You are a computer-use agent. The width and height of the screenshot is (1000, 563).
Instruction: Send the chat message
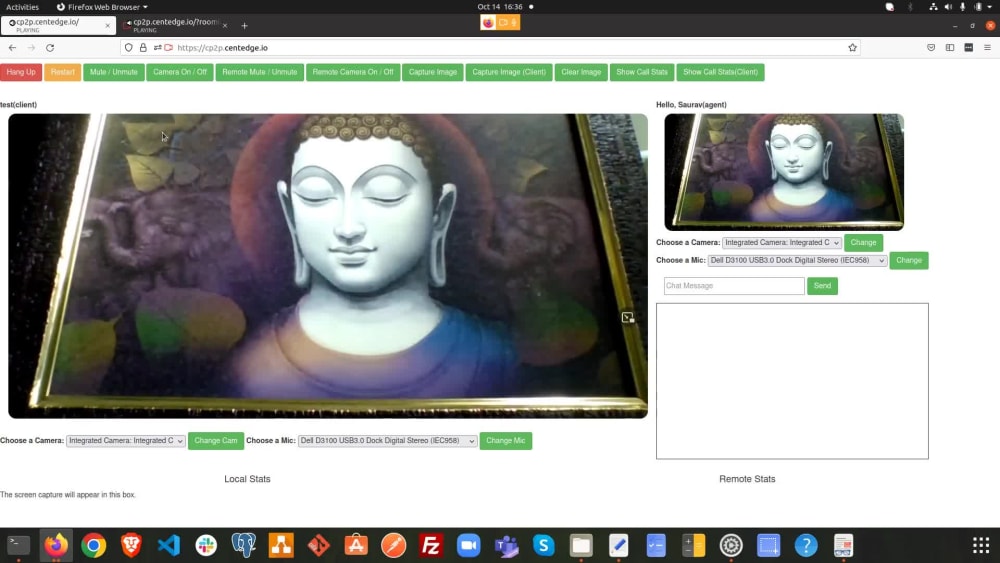tap(822, 286)
